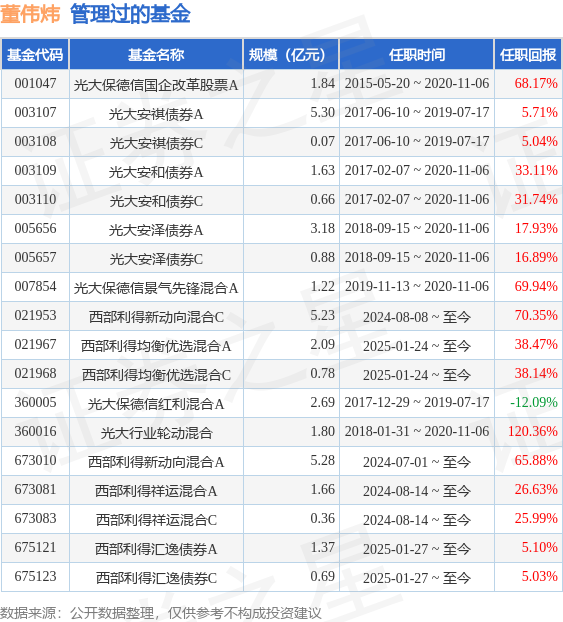Open fund 西部利得新动向混合A
The height and width of the screenshot is (622, 563).
156,461
